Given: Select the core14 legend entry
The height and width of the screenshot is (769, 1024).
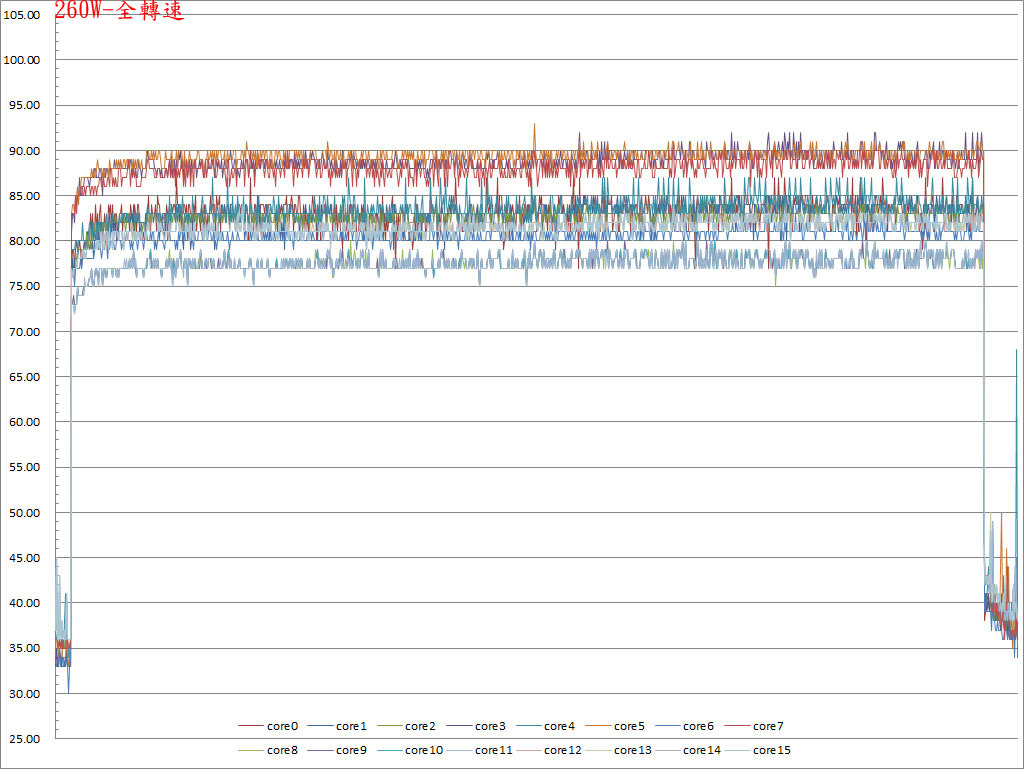Looking at the screenshot, I should (688, 750).
